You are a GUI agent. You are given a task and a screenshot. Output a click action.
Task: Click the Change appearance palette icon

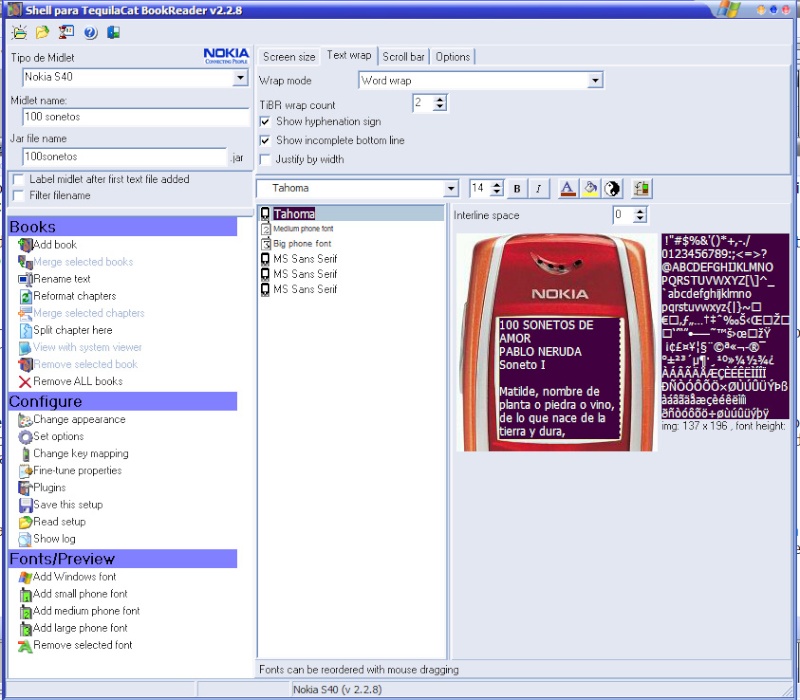click(x=25, y=420)
